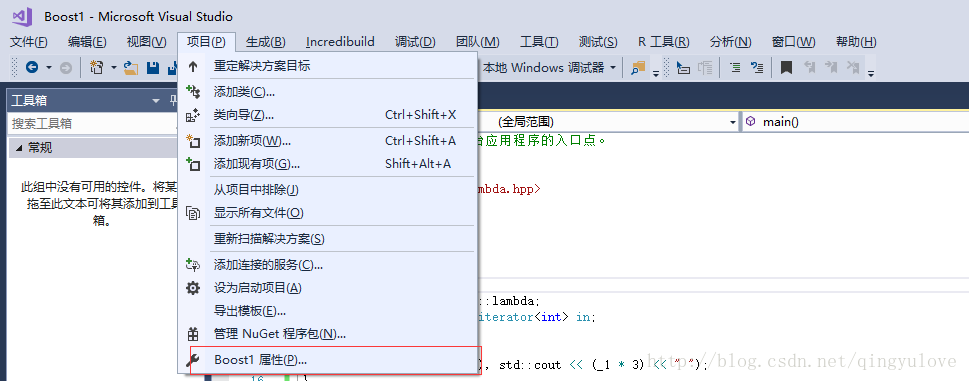
Task: Click the Save floppy disk icon
Action: coord(153,67)
